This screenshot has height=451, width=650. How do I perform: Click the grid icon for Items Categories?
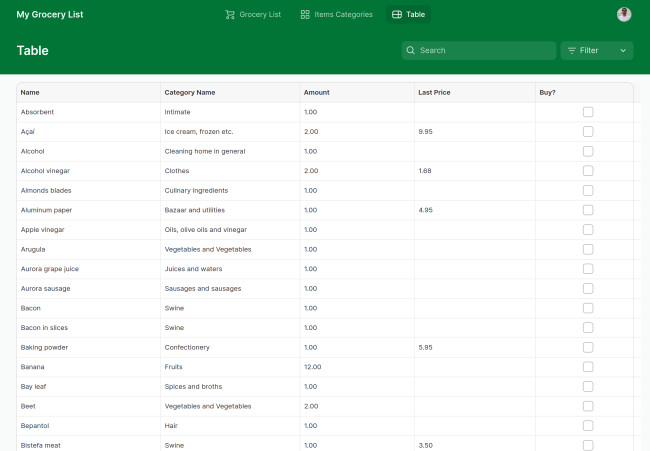(x=305, y=15)
